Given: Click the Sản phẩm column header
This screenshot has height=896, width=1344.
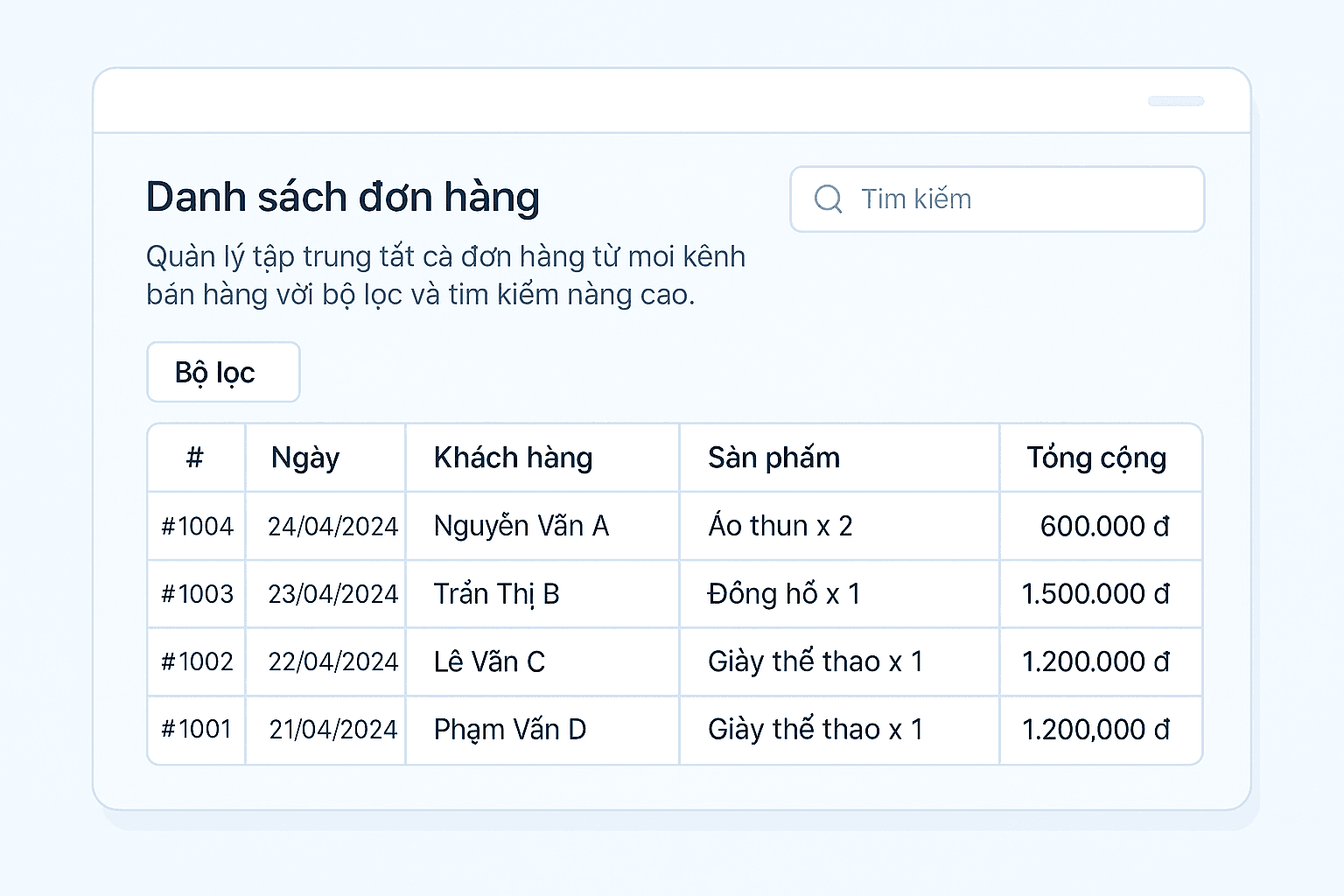Looking at the screenshot, I should (773, 458).
